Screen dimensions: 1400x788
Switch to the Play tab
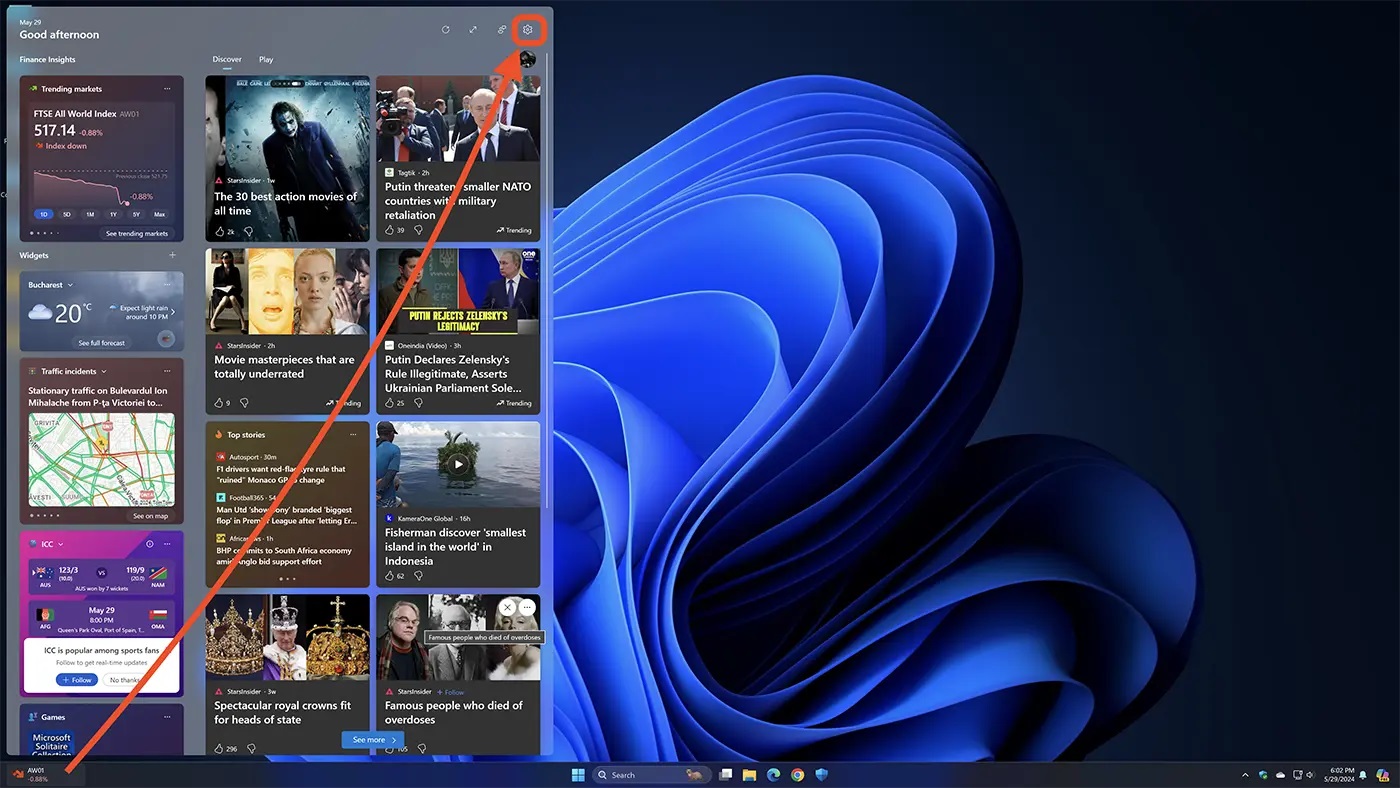coord(266,60)
